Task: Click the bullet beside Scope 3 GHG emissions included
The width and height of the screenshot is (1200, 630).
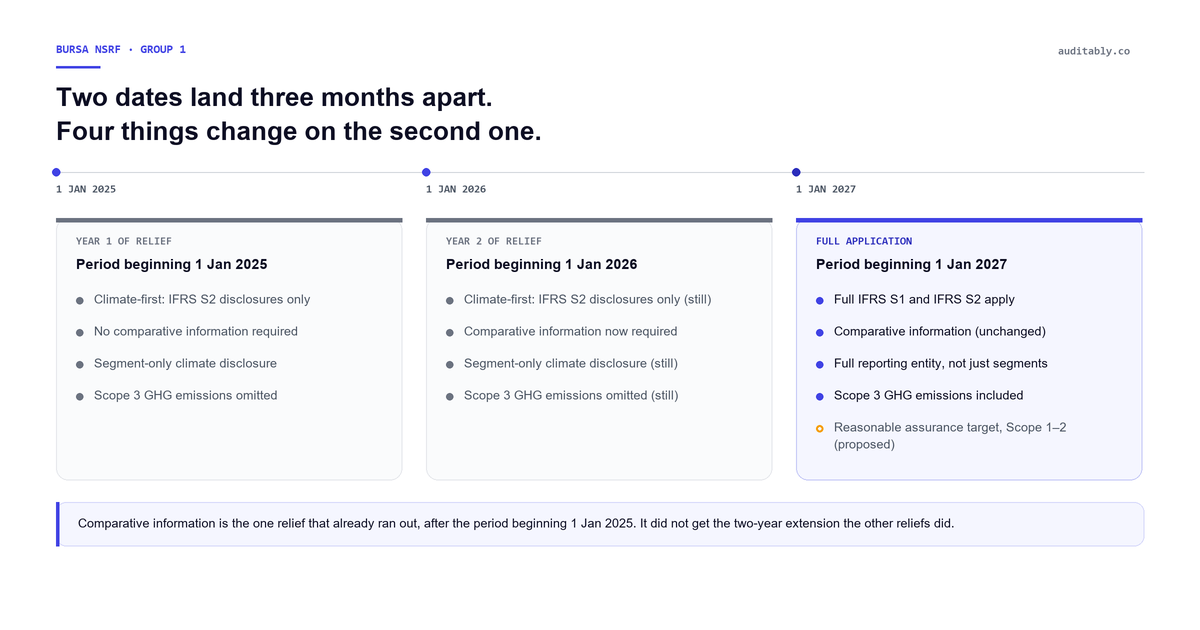Action: coord(820,396)
